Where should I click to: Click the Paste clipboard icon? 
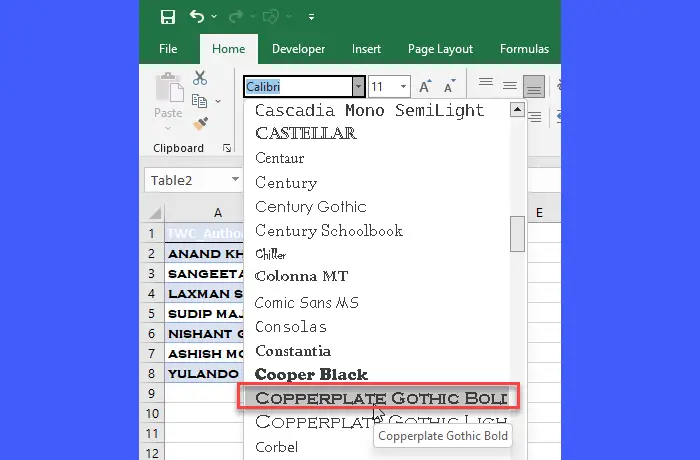click(x=169, y=88)
